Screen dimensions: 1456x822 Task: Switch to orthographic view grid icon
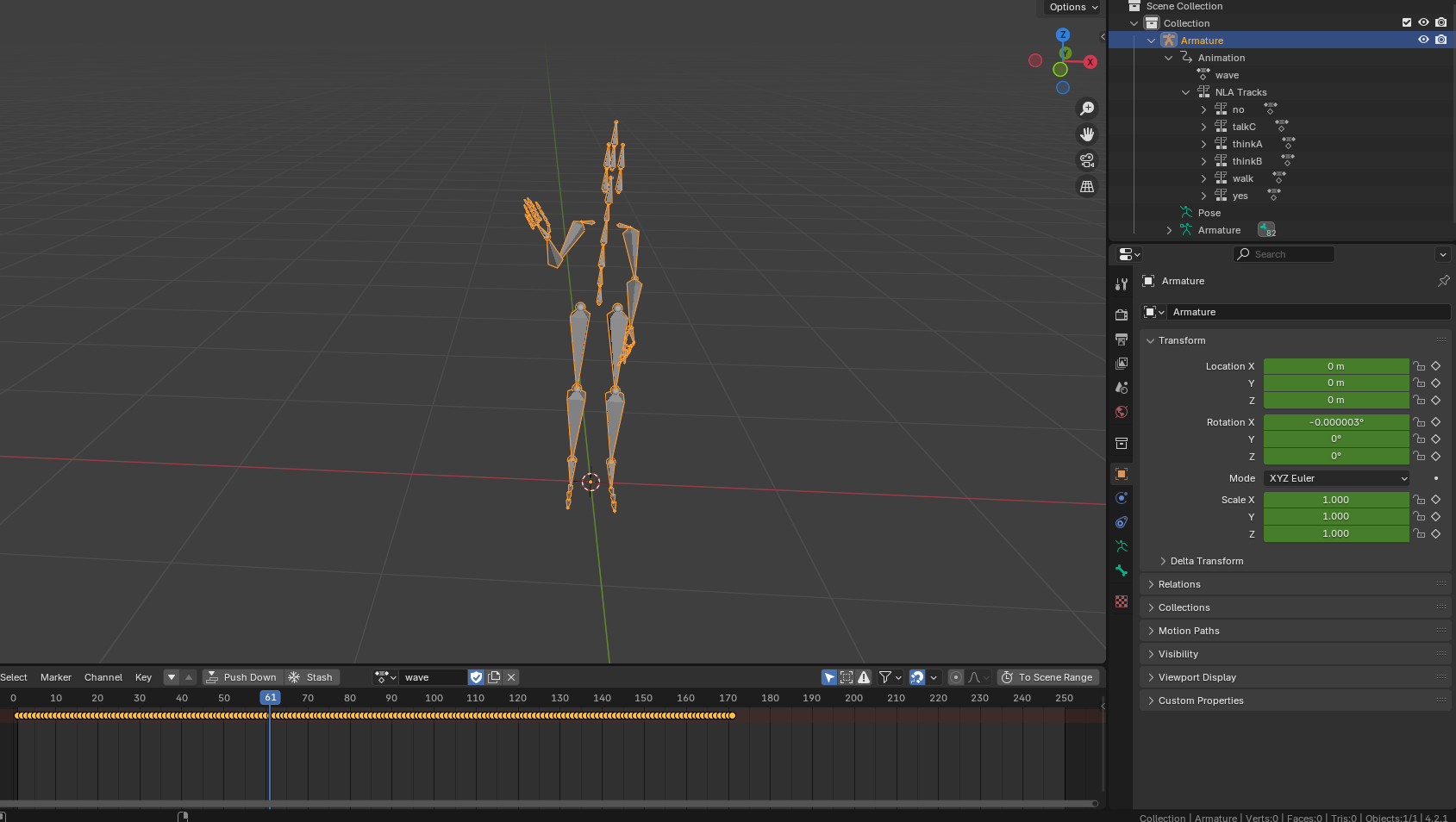[x=1087, y=186]
